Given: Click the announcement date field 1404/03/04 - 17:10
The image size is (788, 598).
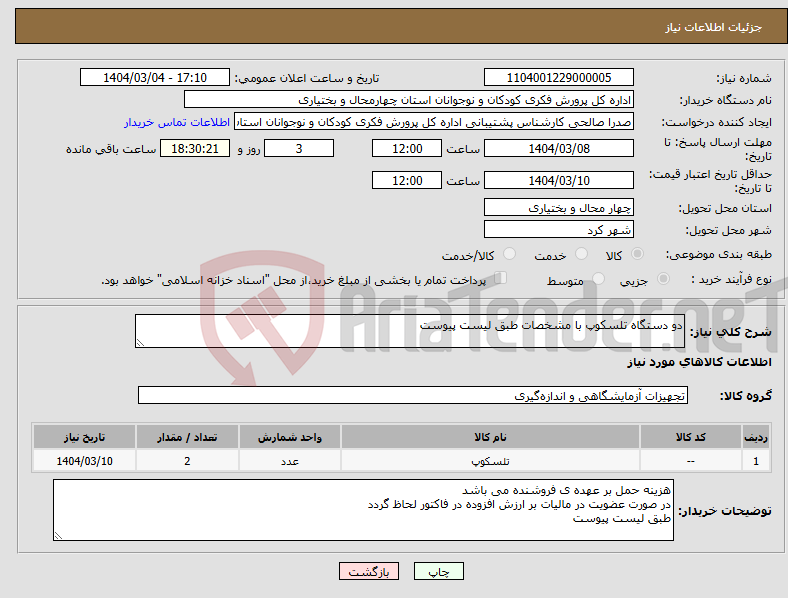Looking at the screenshot, I should click(155, 78).
